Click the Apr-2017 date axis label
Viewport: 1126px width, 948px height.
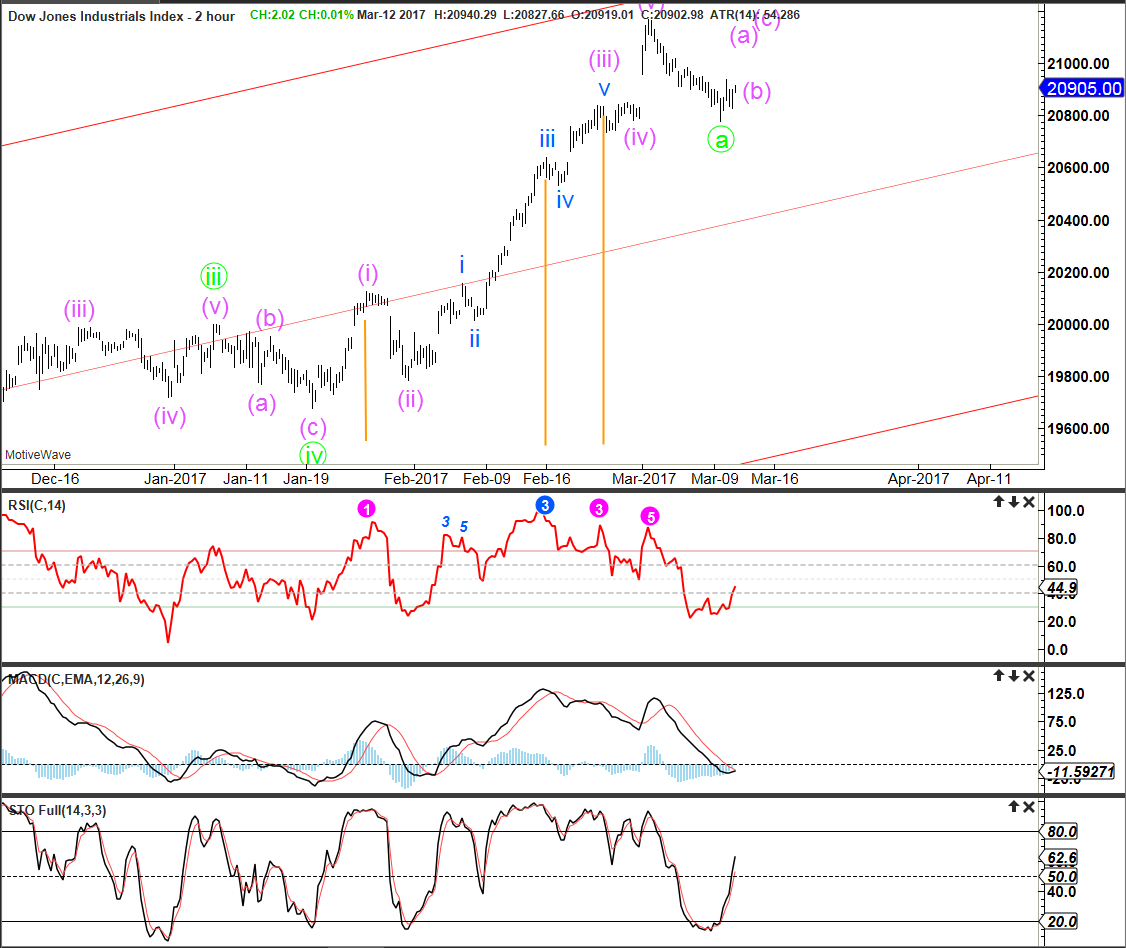click(918, 479)
